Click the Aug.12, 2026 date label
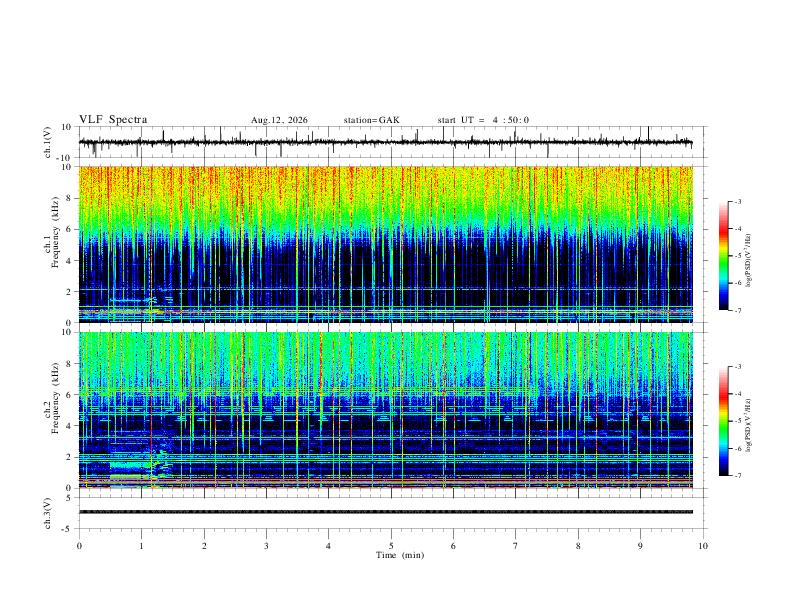 point(279,120)
